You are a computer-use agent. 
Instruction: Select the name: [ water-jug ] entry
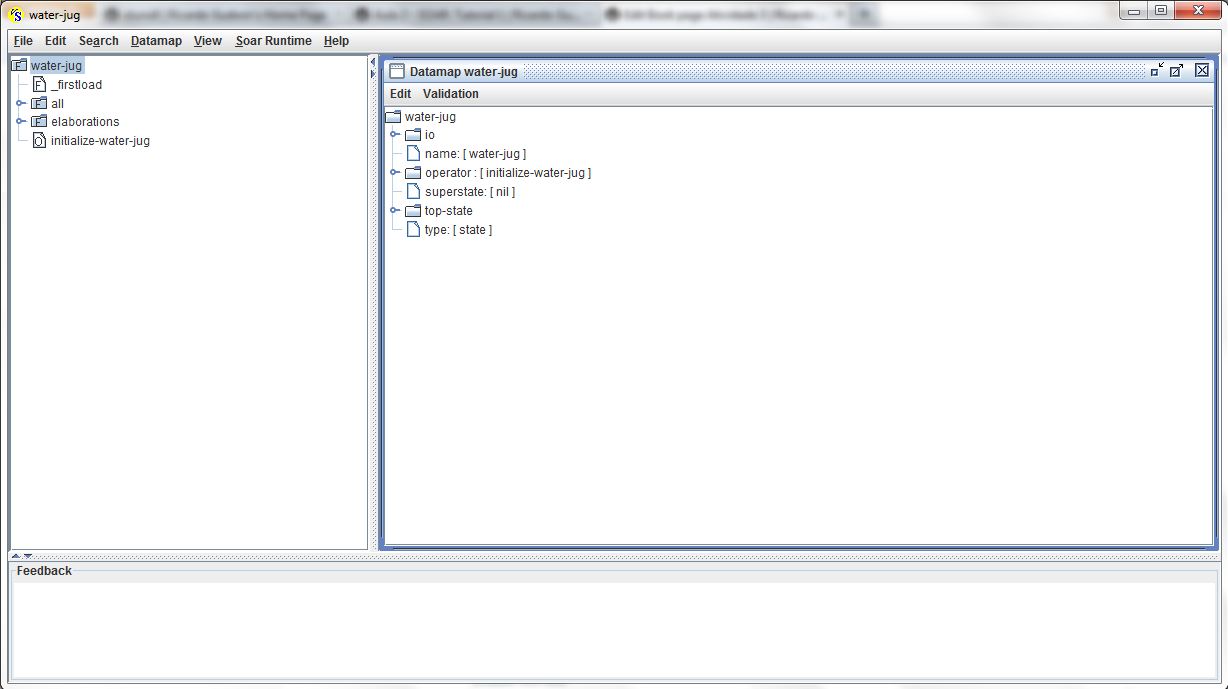475,154
